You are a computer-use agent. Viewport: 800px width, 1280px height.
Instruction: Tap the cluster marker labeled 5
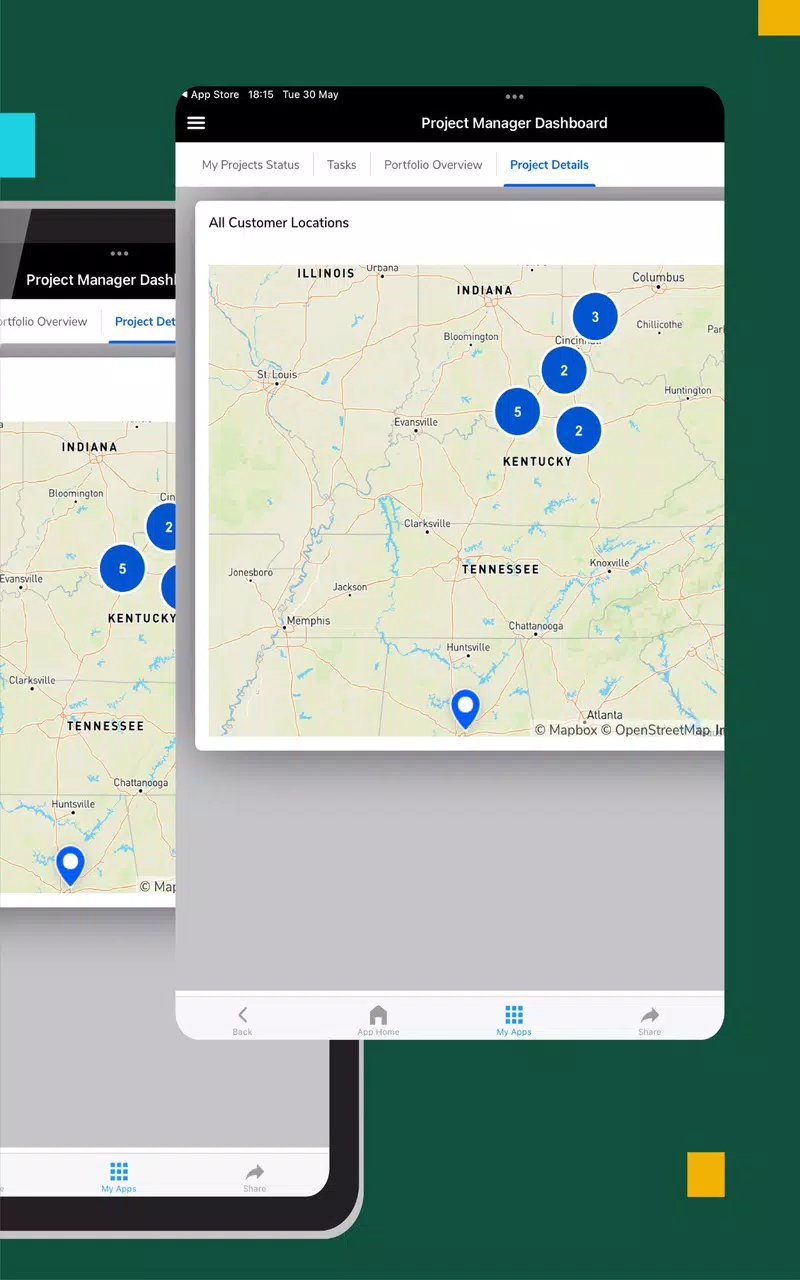click(x=518, y=411)
